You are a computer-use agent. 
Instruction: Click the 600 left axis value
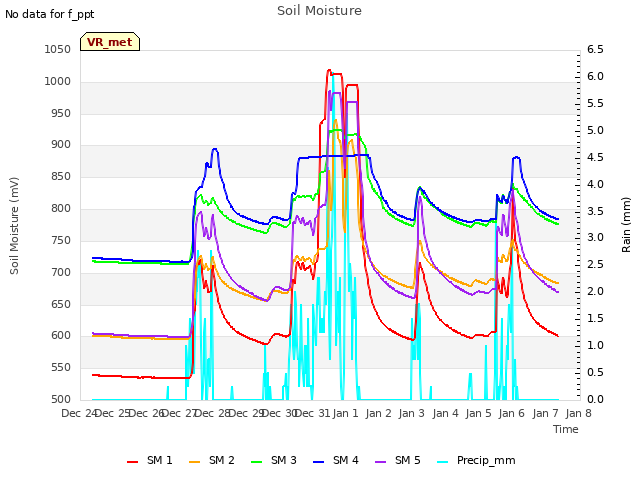61,336
